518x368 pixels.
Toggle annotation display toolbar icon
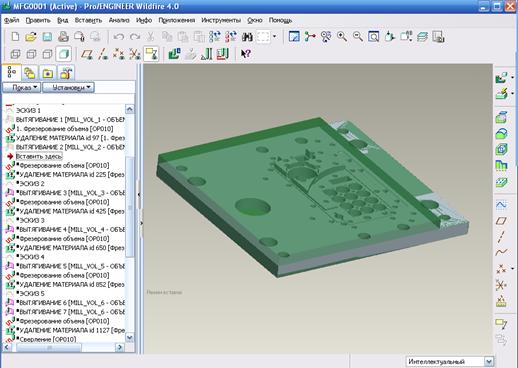151,54
